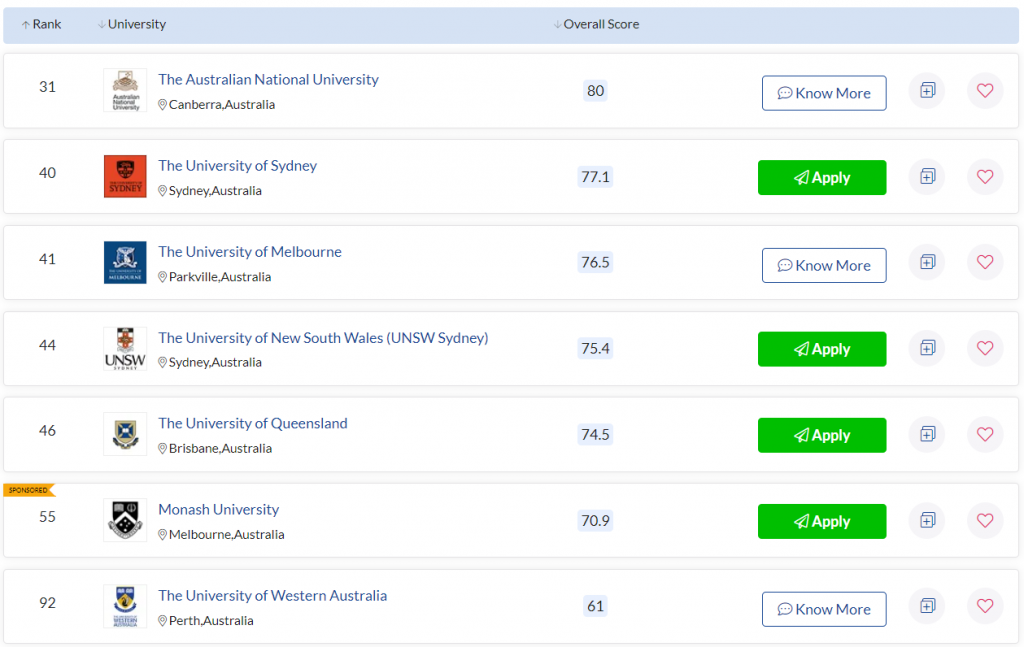Add University of Sydney to compare list
The height and width of the screenshot is (647, 1024).
pyautogui.click(x=927, y=177)
